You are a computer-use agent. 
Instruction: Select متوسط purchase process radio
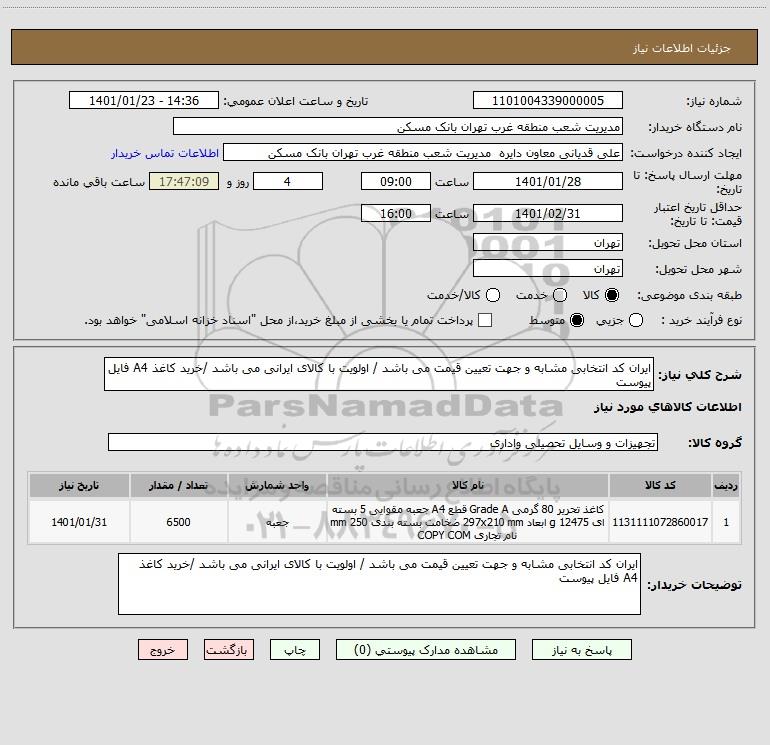577,320
